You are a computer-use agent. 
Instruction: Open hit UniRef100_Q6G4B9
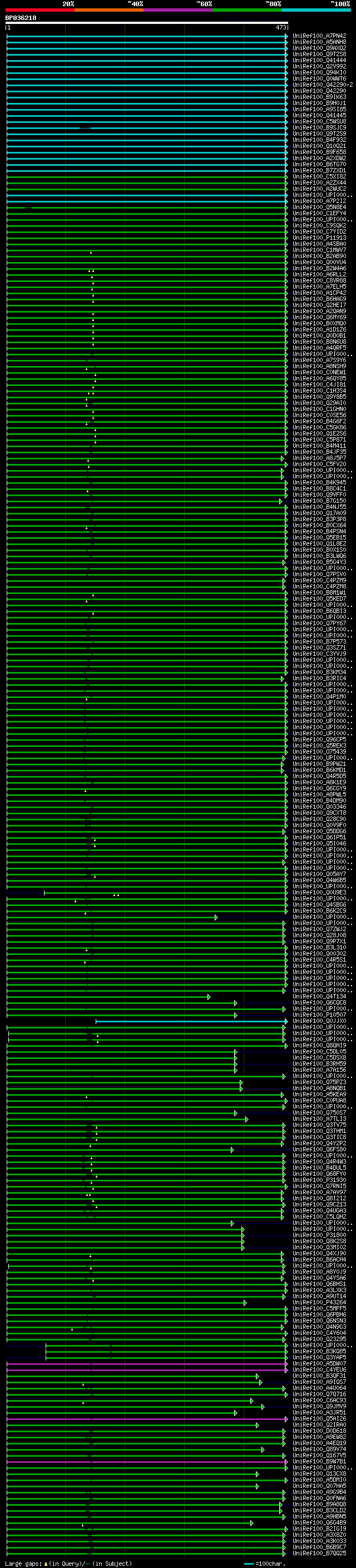coord(319,1523)
